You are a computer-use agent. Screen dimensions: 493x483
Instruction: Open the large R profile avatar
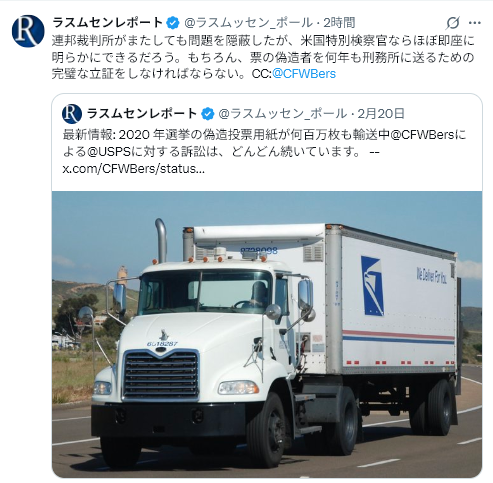click(28, 31)
